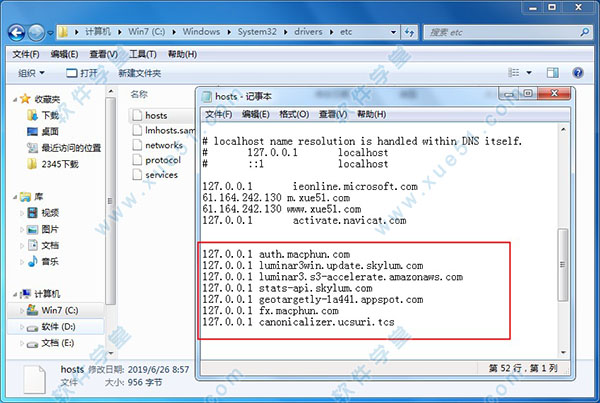The width and height of the screenshot is (600, 403).
Task: Click the folder icon in address bar
Action: [64, 32]
